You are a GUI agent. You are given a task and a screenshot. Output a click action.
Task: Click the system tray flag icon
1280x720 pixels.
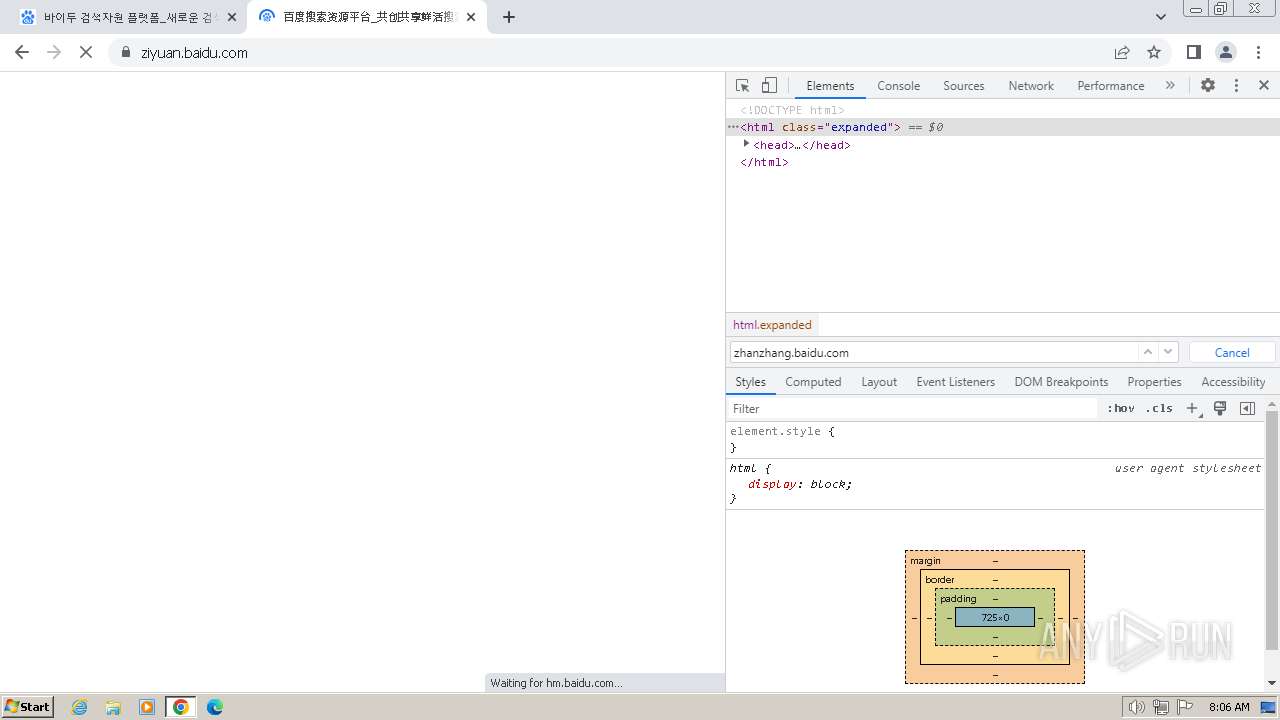tap(1185, 707)
